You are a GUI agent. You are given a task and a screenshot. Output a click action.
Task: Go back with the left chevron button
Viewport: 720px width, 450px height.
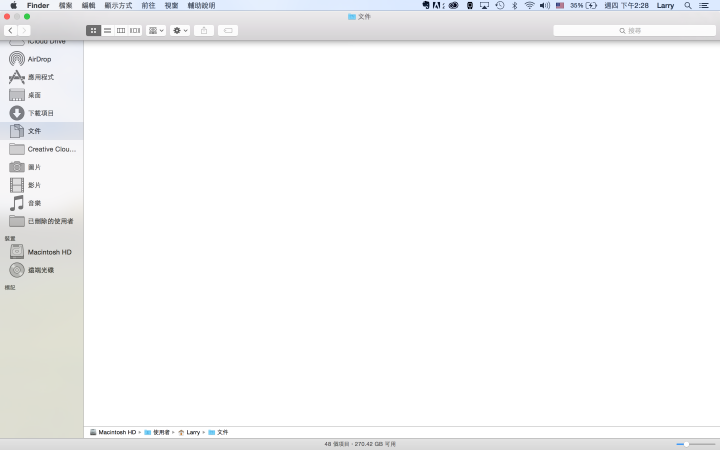pos(11,30)
